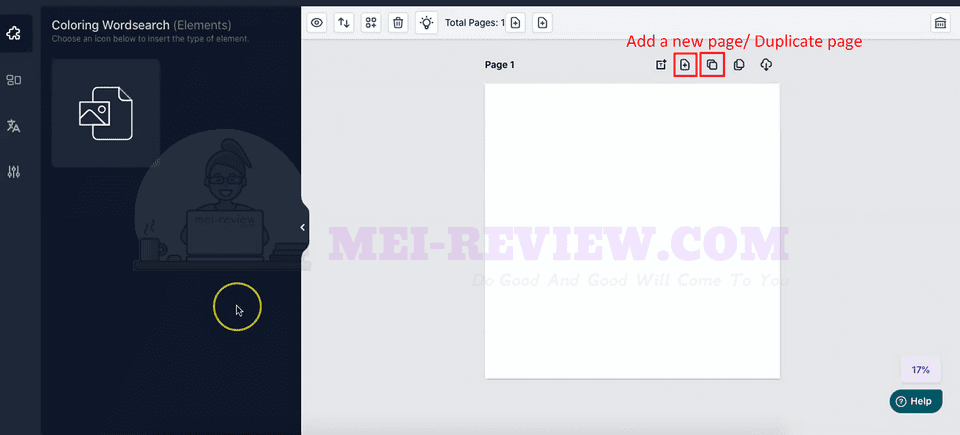This screenshot has width=960, height=435.
Task: Collapse the elements side panel arrow
Action: (303, 227)
